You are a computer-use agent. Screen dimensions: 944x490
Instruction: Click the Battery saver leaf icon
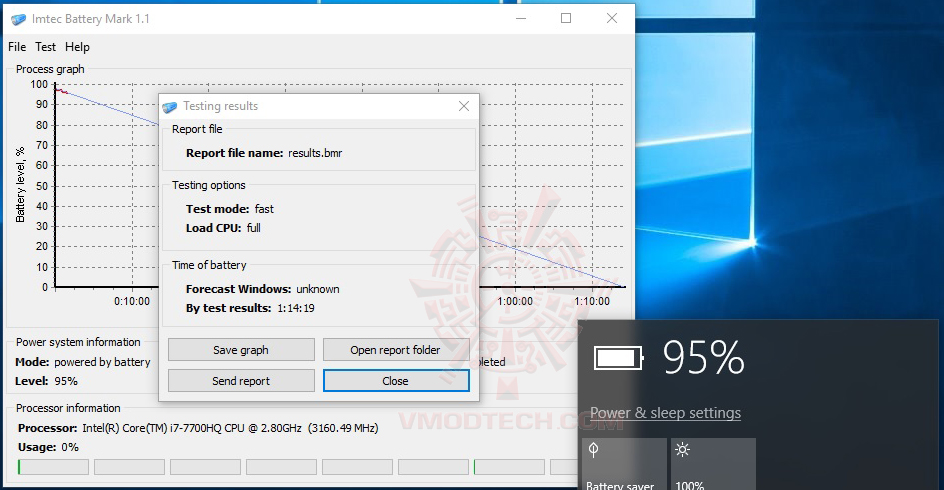[594, 450]
